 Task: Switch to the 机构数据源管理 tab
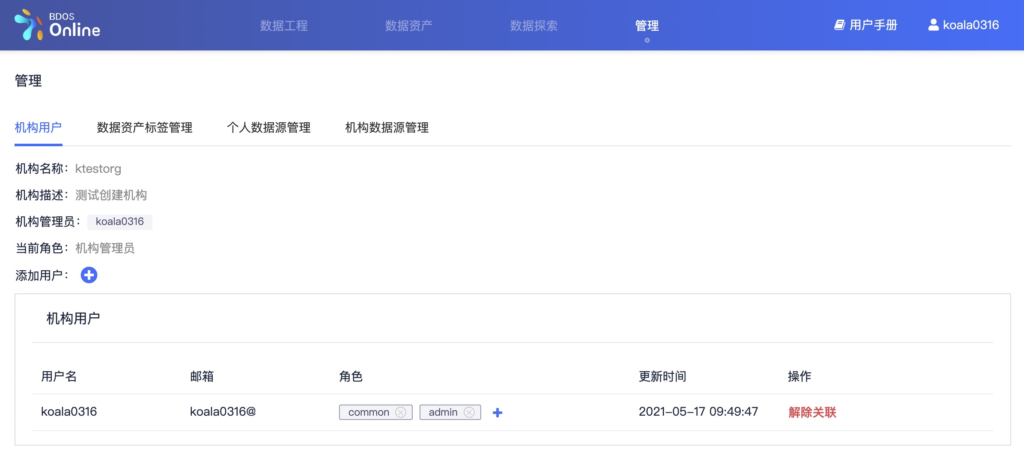386,127
